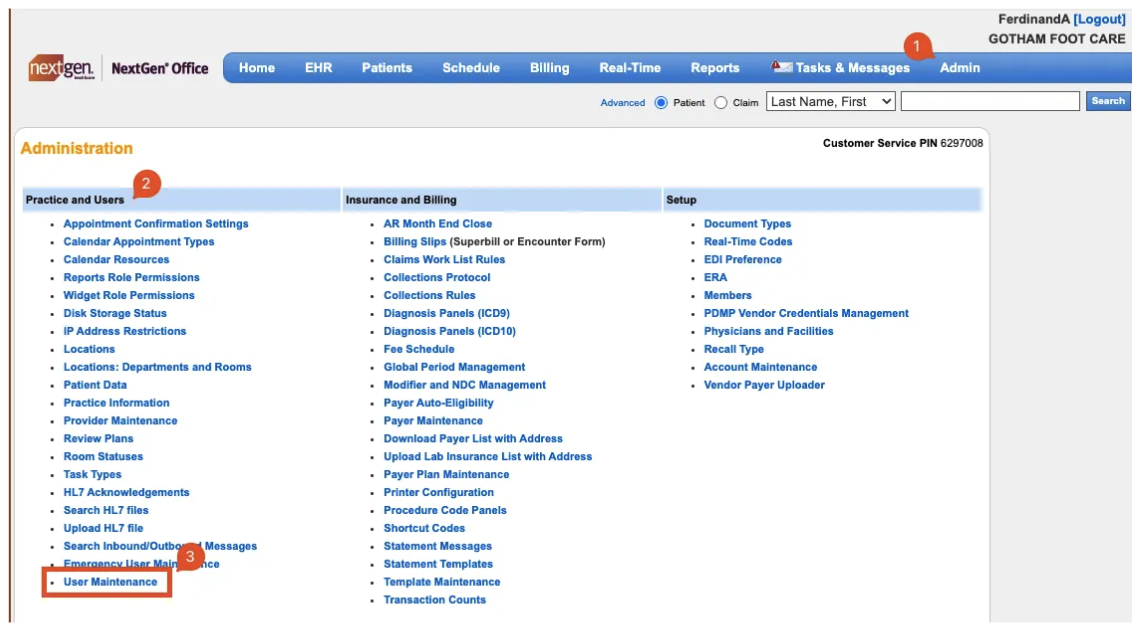Open Download Payer List with Address
This screenshot has height=626, width=1133.
[x=473, y=439]
